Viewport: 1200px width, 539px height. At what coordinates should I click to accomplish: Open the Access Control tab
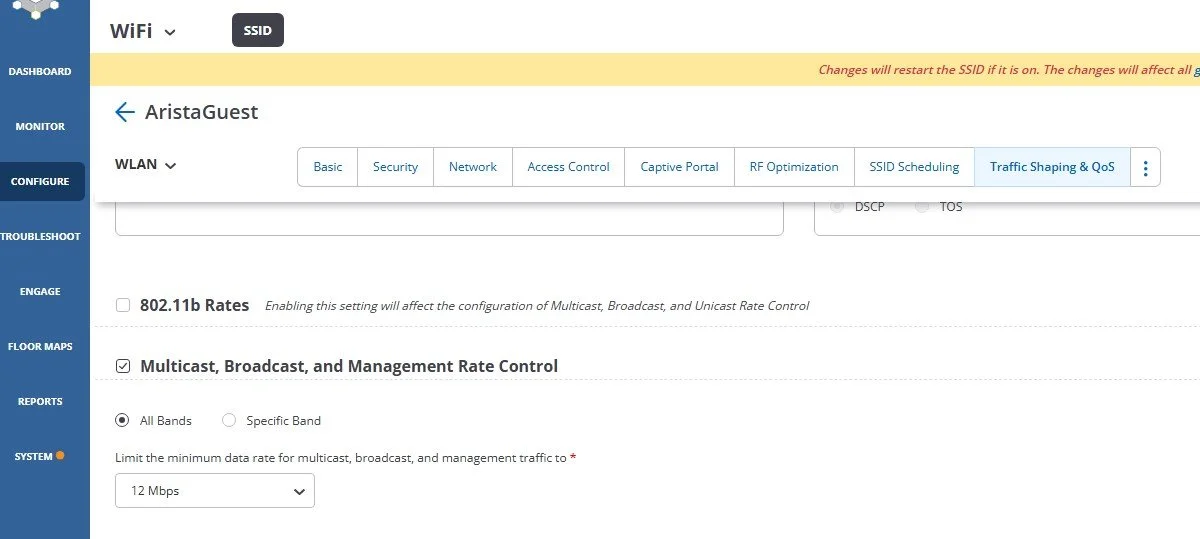pos(569,167)
